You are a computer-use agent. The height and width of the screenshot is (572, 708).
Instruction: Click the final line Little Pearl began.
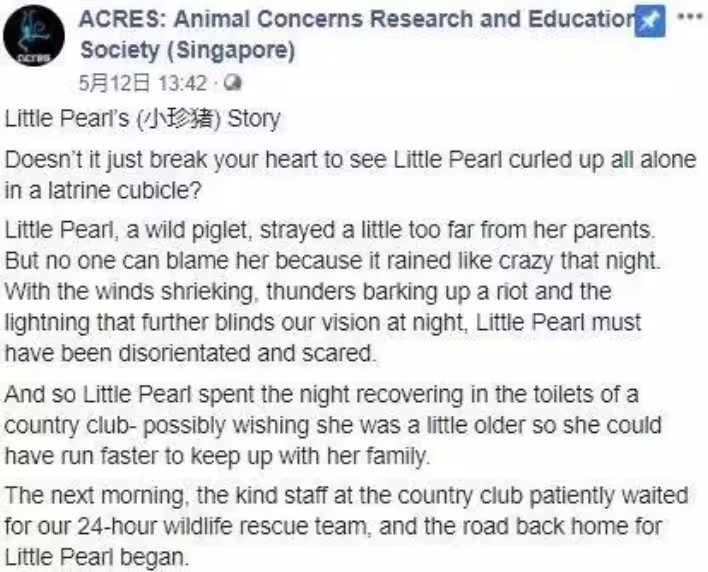97,558
